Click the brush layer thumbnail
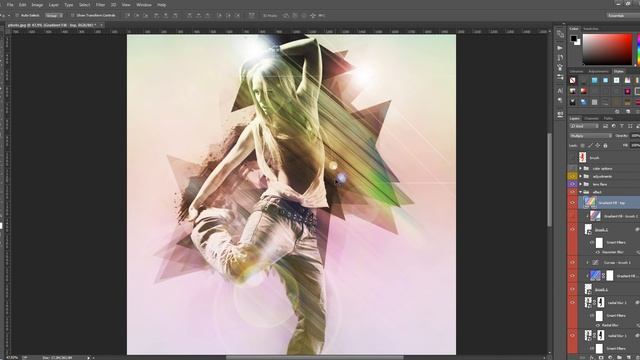 (x=582, y=157)
